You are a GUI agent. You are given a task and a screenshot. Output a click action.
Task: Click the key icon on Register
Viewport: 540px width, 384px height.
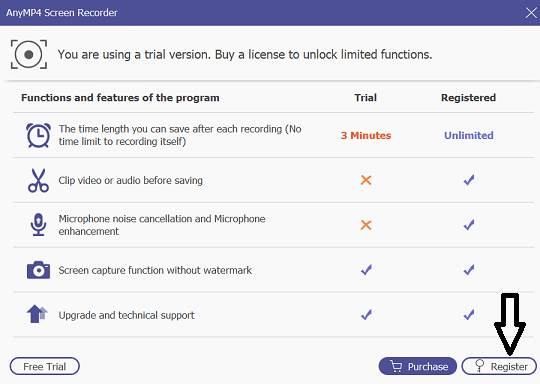tap(479, 366)
